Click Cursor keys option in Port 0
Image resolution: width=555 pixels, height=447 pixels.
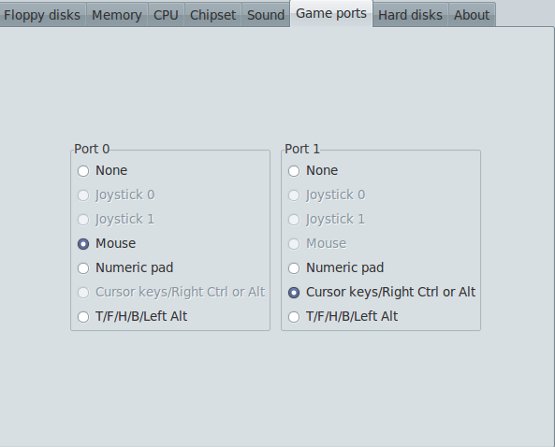pyautogui.click(x=171, y=292)
